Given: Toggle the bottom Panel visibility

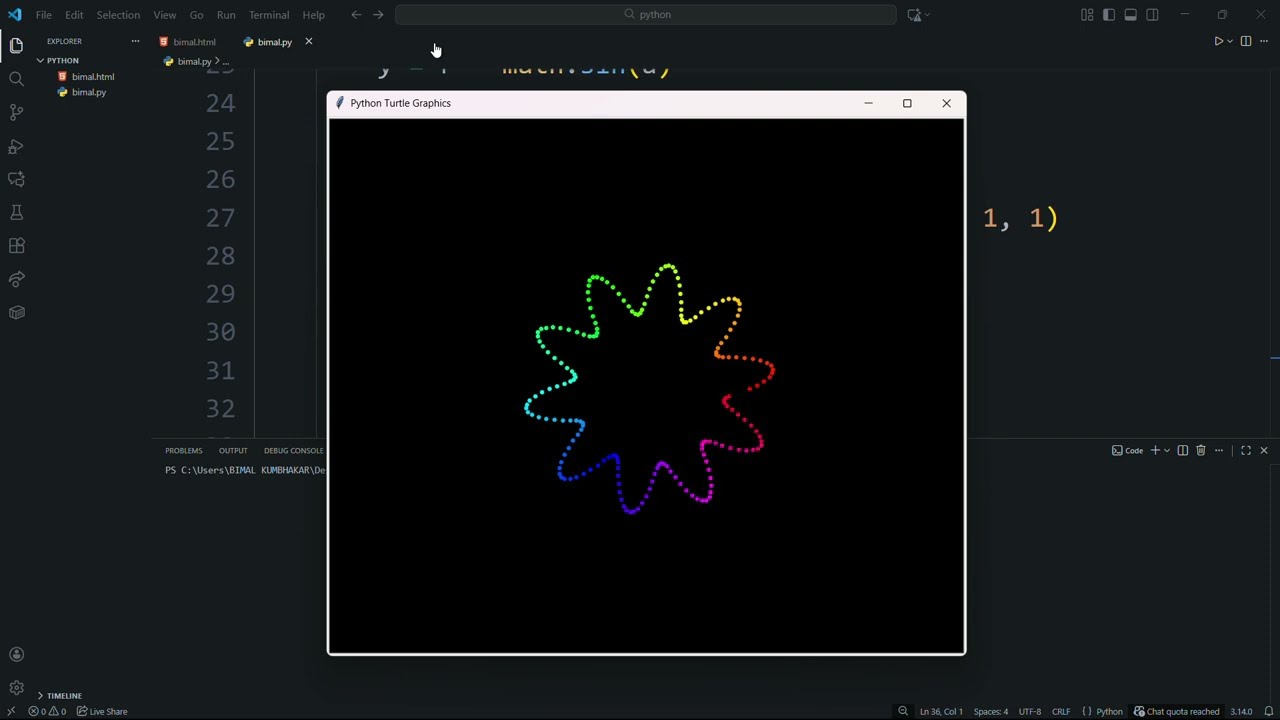Looking at the screenshot, I should (x=1131, y=15).
